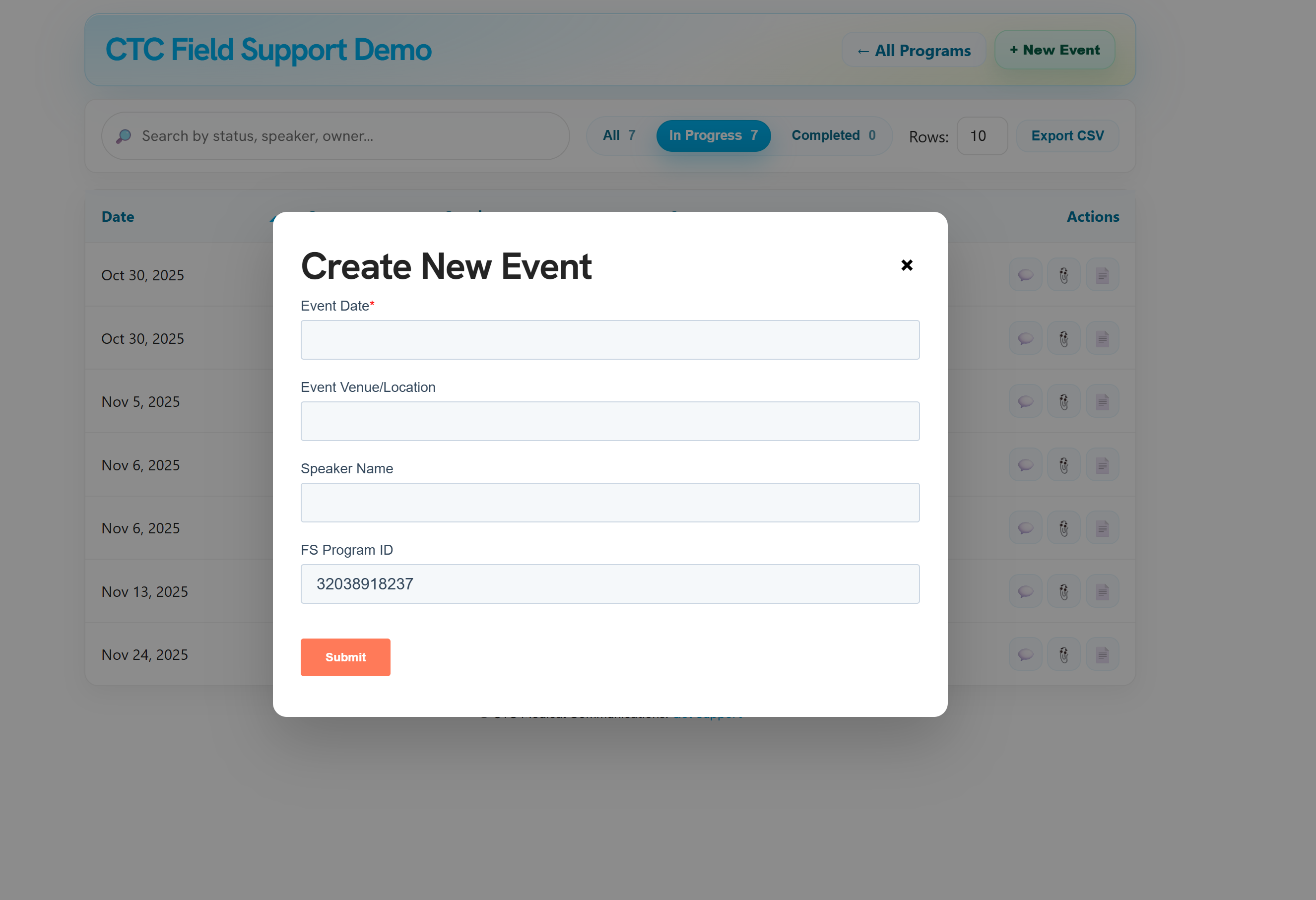Click the Event Date field
This screenshot has width=1316, height=900.
(610, 340)
